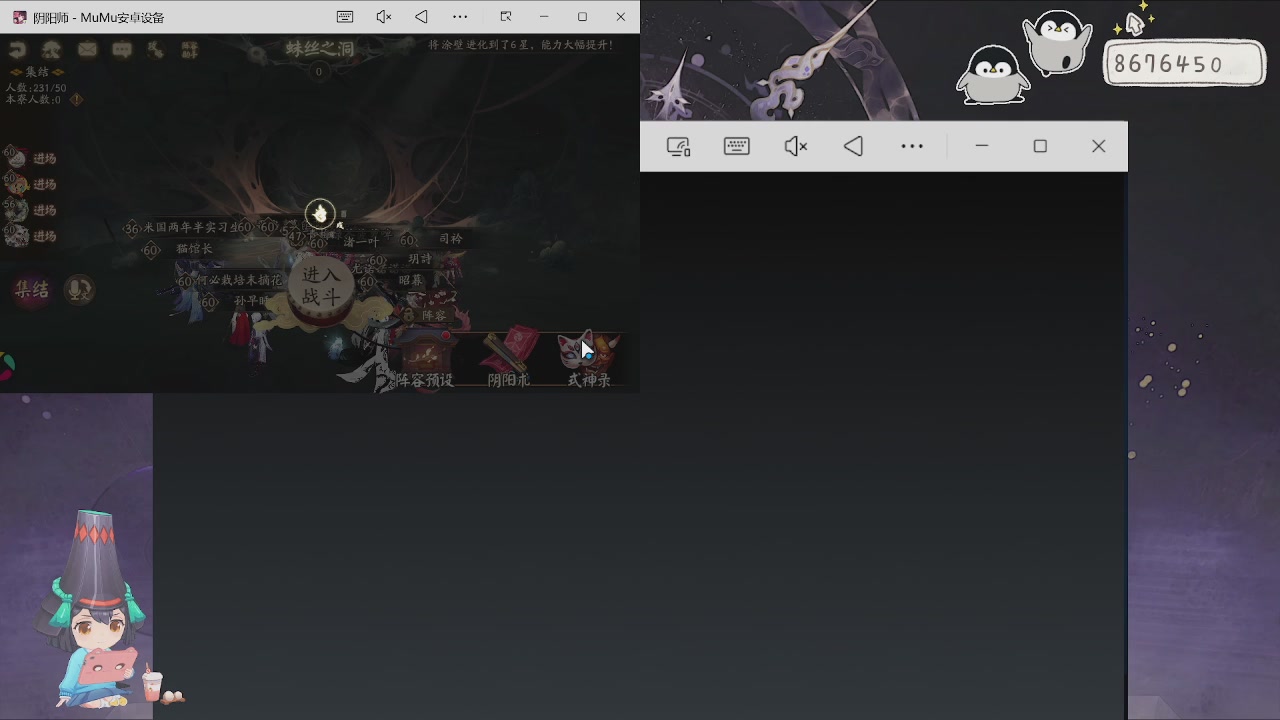Image resolution: width=1280 pixels, height=720 pixels.
Task: Open the chat speech bubble icon
Action: click(x=122, y=50)
